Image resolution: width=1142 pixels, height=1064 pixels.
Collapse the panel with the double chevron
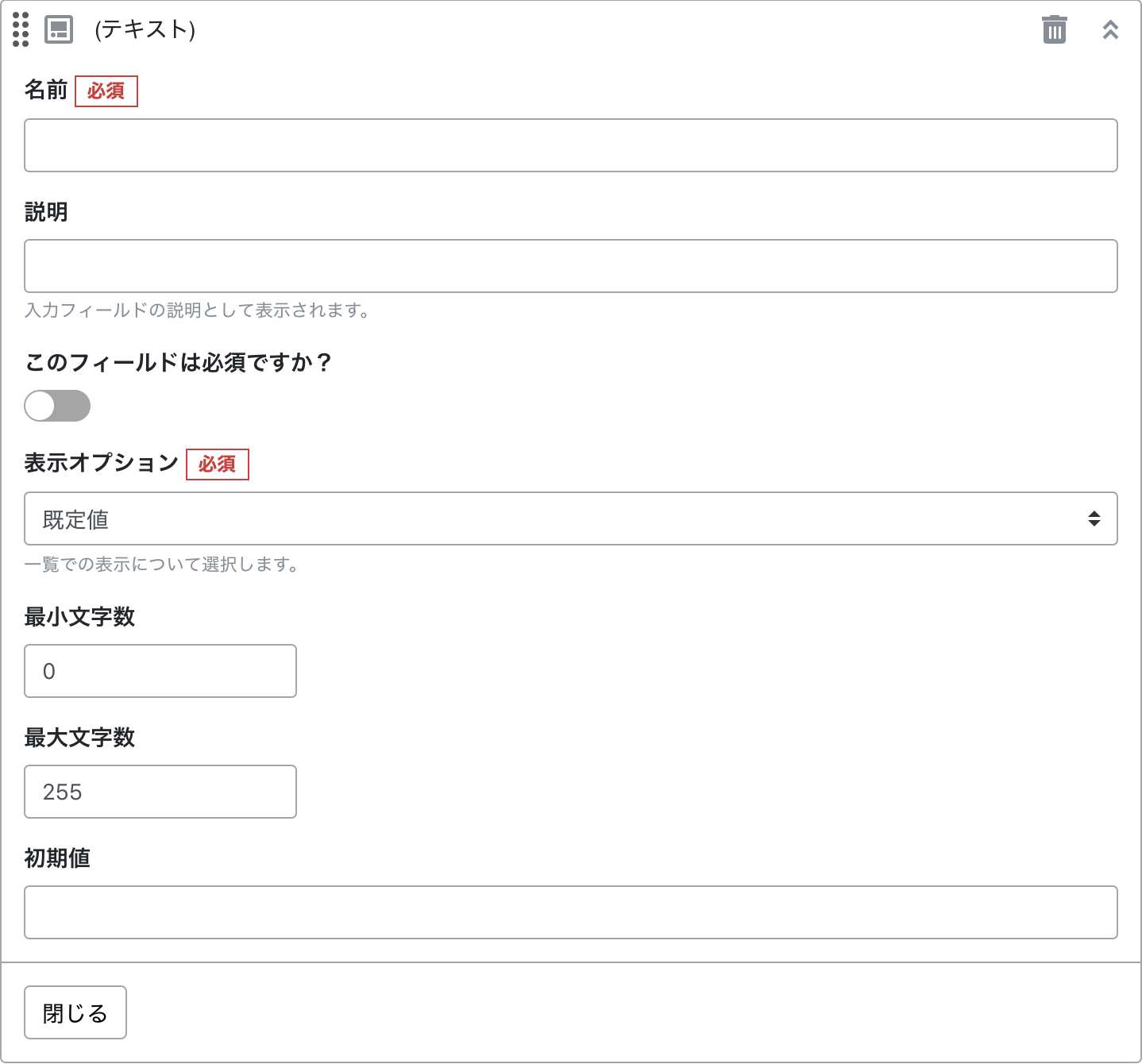(x=1110, y=30)
